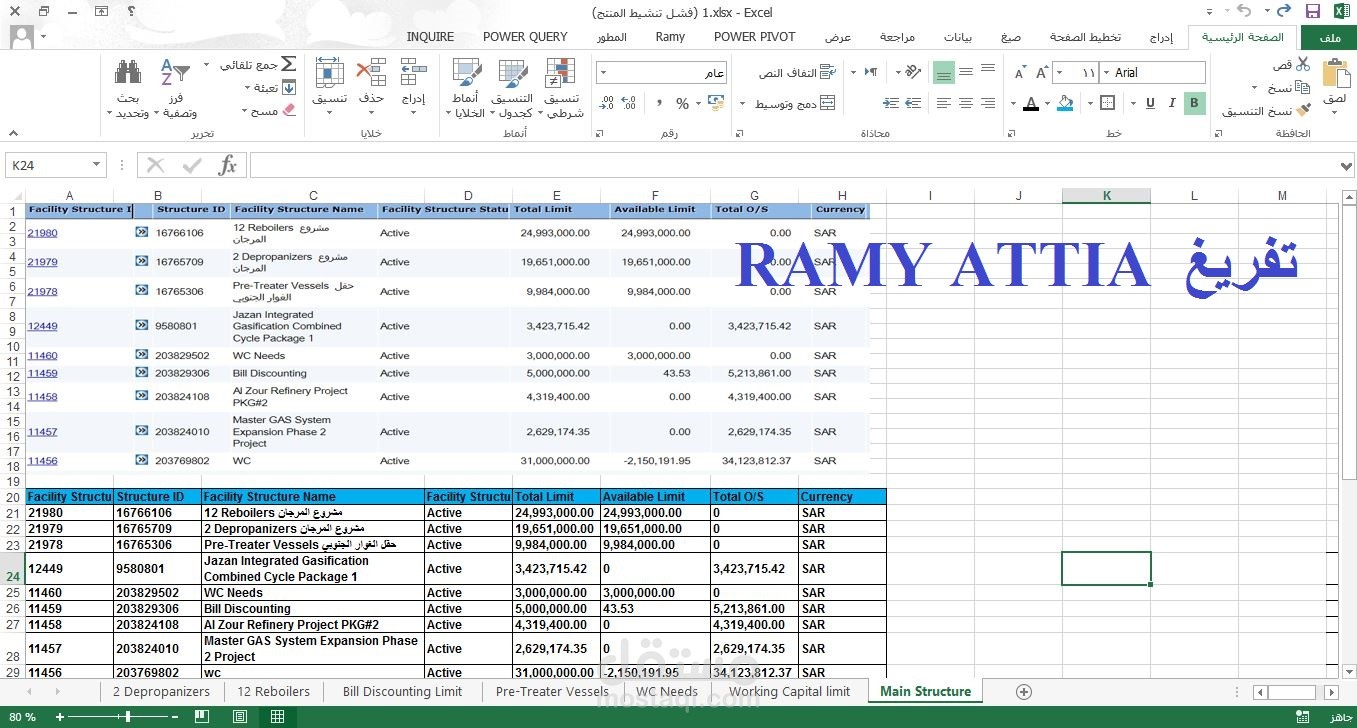Click the Conditional Formatting icon

(561, 74)
